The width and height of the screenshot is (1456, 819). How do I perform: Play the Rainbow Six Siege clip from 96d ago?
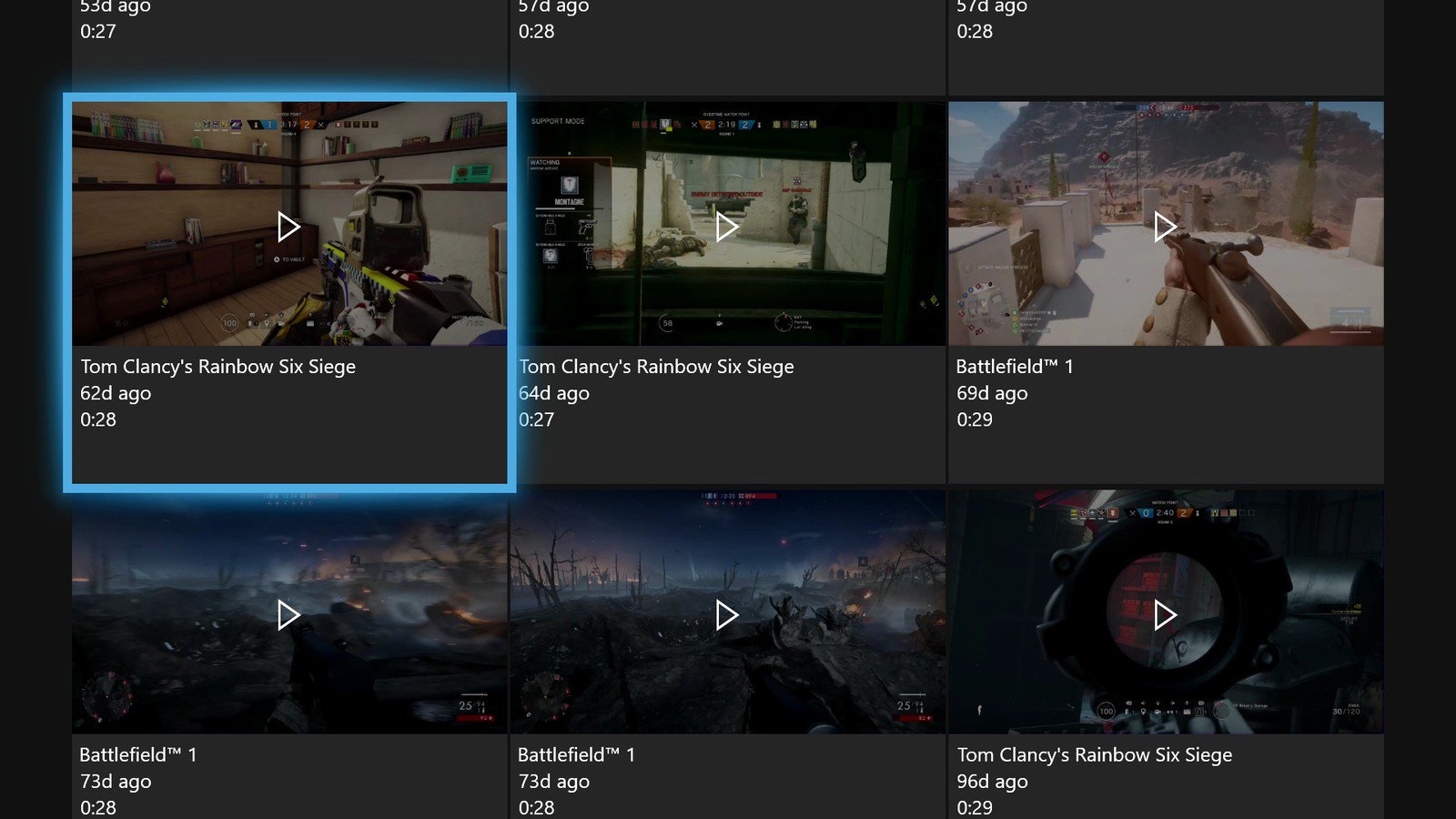coord(1165,615)
